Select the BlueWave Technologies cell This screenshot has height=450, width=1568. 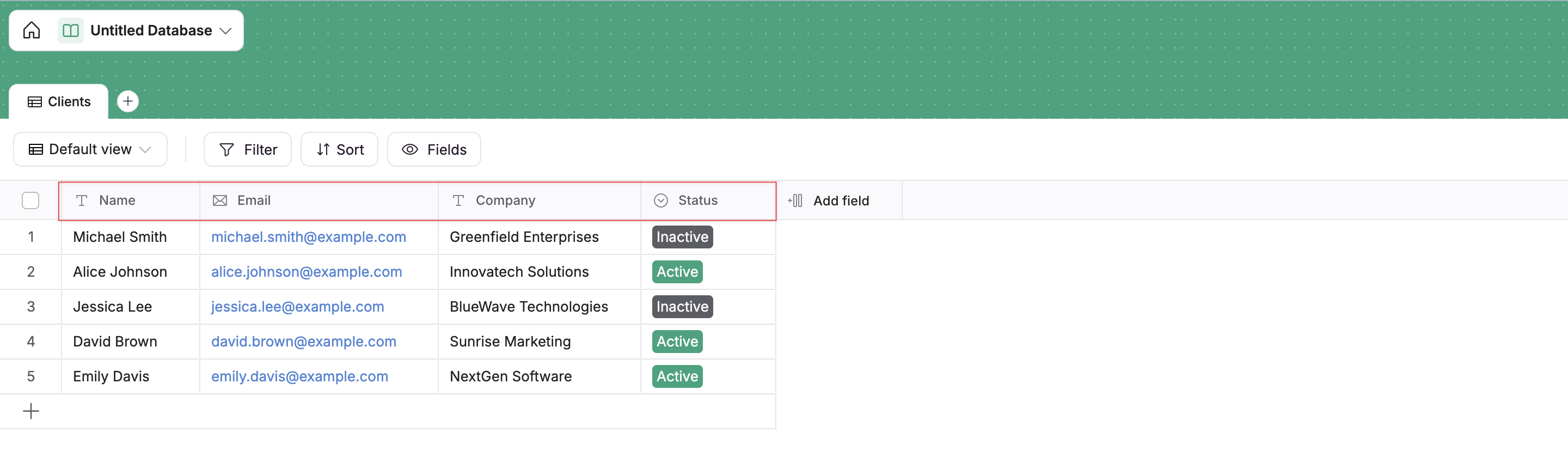coord(540,306)
